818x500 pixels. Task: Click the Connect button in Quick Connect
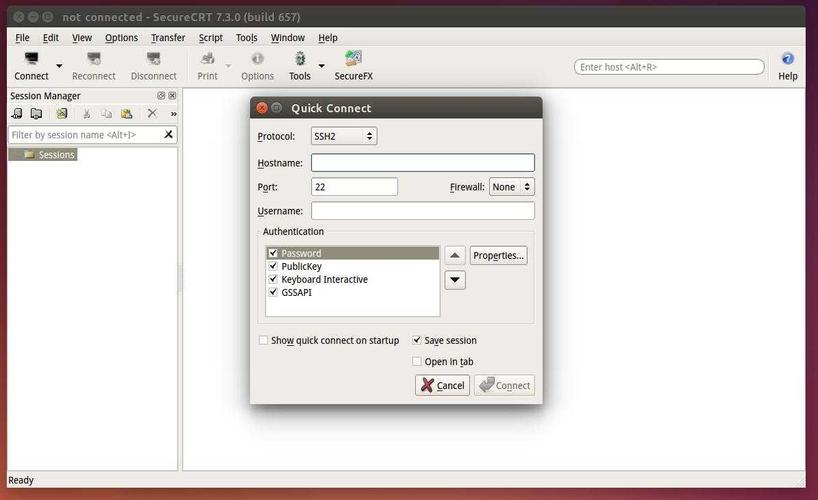(x=504, y=385)
